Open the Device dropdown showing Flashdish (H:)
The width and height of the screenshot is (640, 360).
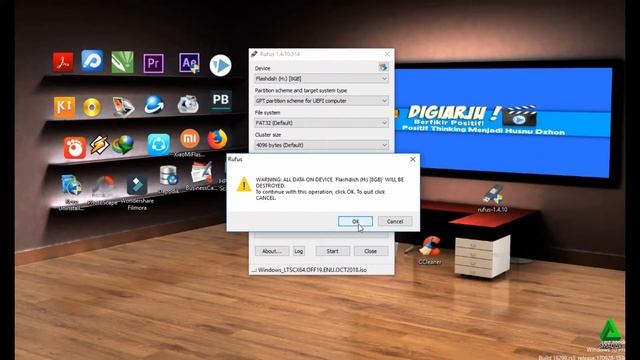321,78
